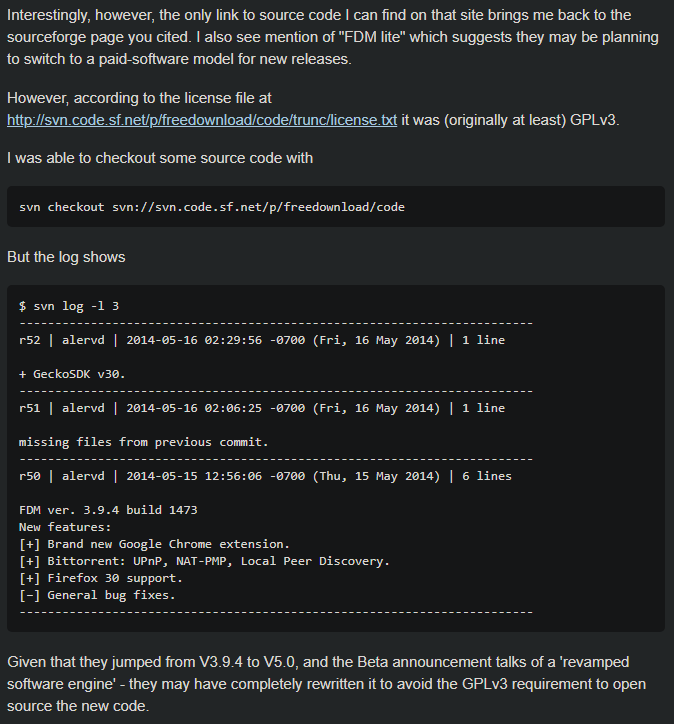Click the 'Given that they jumped' closing paragraph
This screenshot has height=724, width=674.
[326, 684]
